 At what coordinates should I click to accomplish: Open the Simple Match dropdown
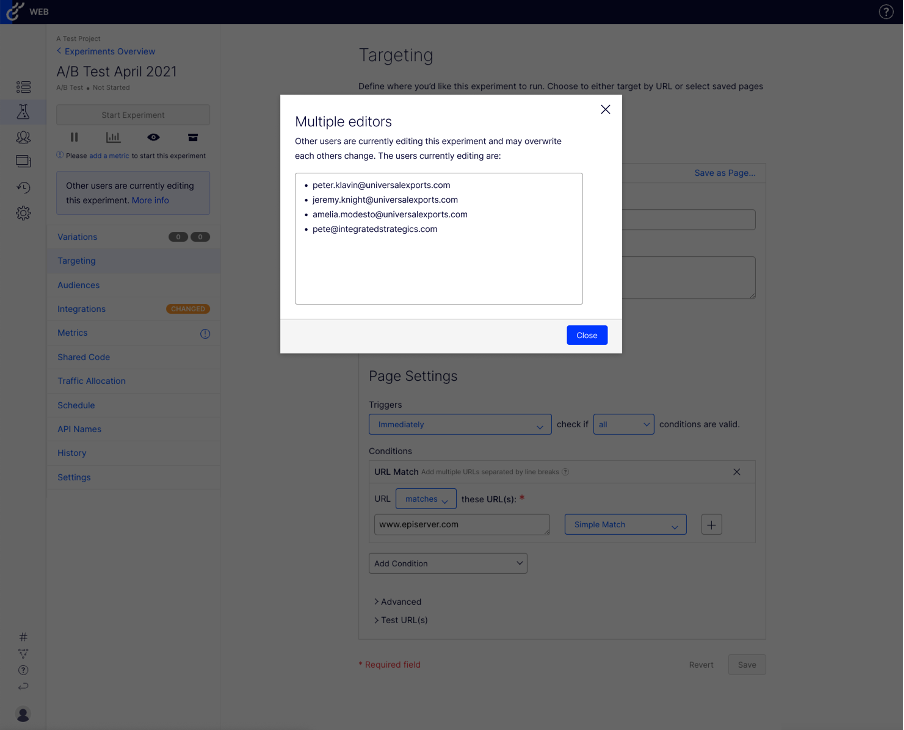click(625, 525)
